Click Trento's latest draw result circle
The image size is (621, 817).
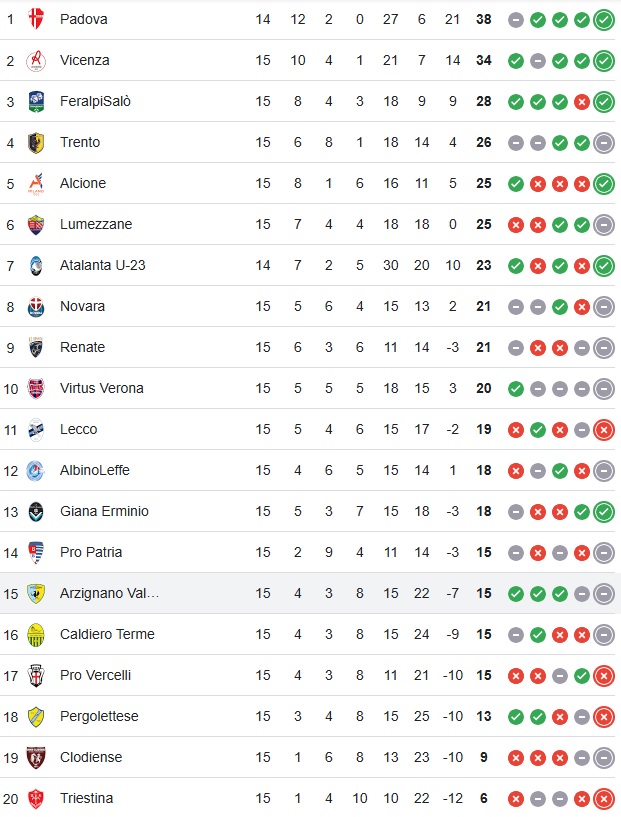point(604,143)
